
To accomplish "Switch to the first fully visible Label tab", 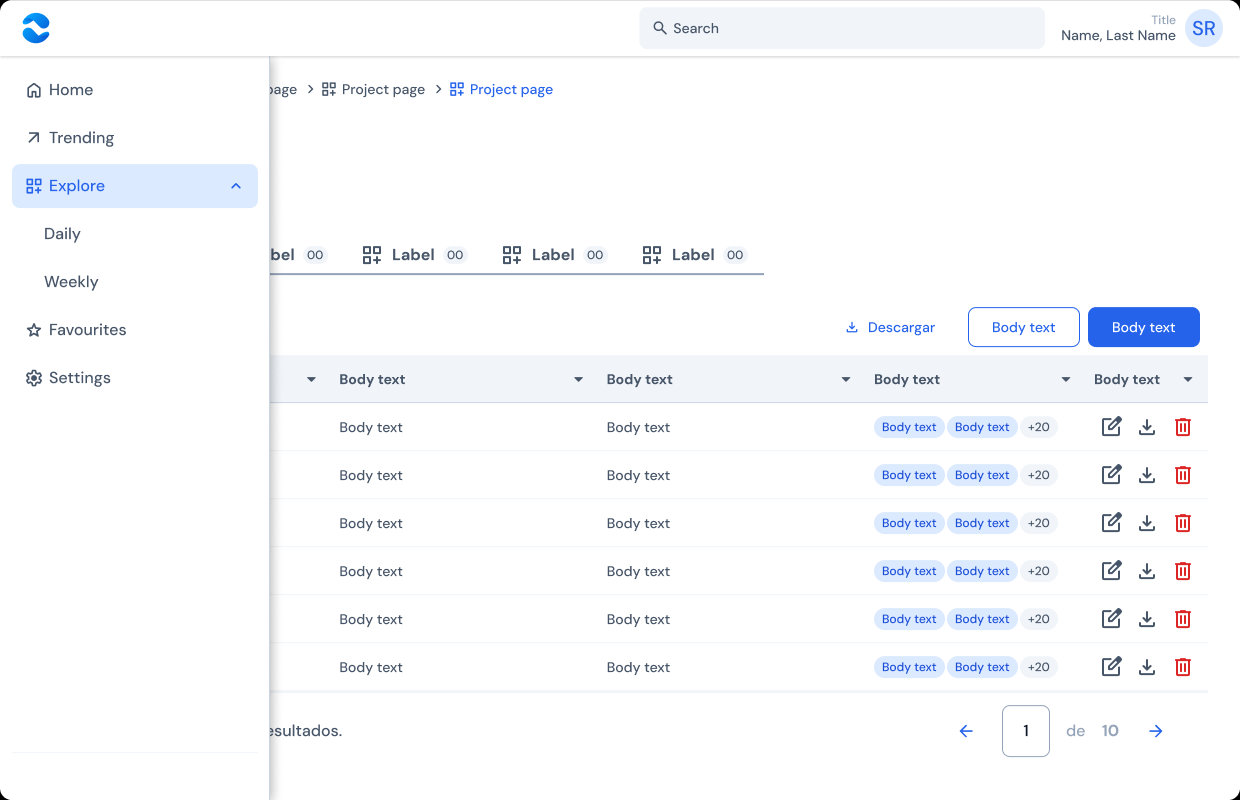I will point(414,255).
